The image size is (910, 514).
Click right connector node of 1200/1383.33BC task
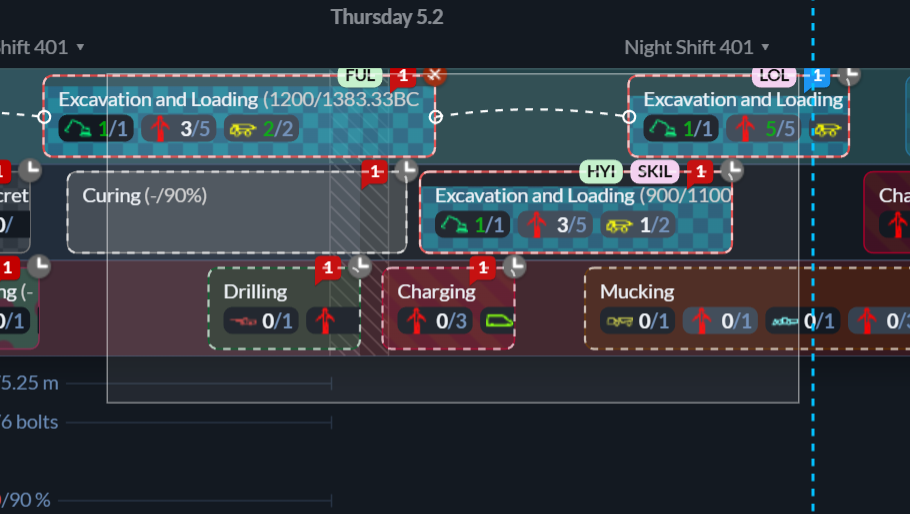436,117
